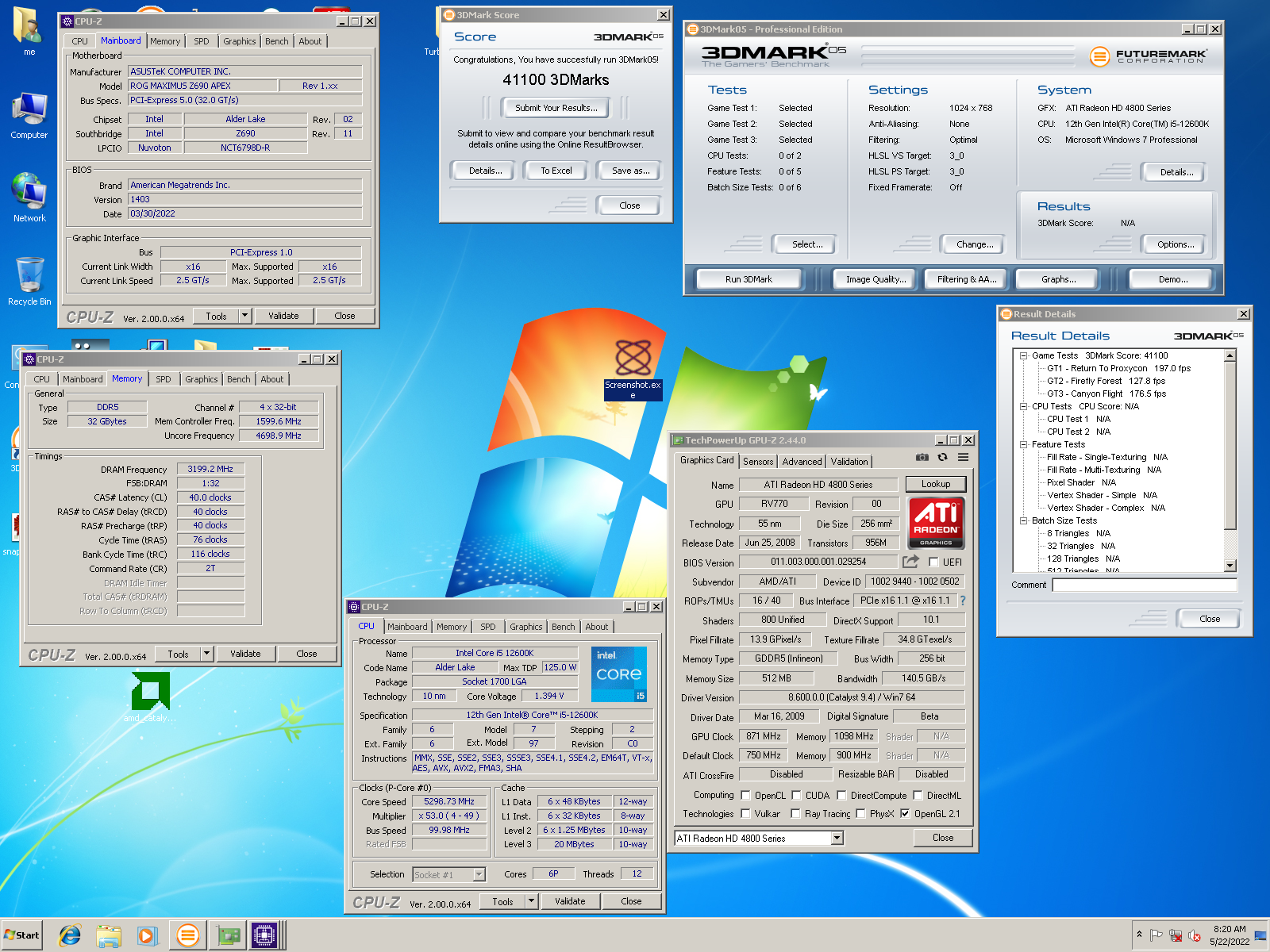The height and width of the screenshot is (952, 1270).
Task: Open Windows Explorer from the taskbar
Action: point(109,936)
